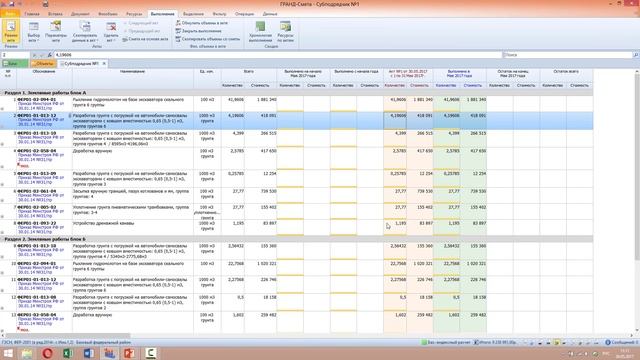Open the Выбор акта dropdown button
The width and height of the screenshot is (640, 360).
tap(33, 32)
